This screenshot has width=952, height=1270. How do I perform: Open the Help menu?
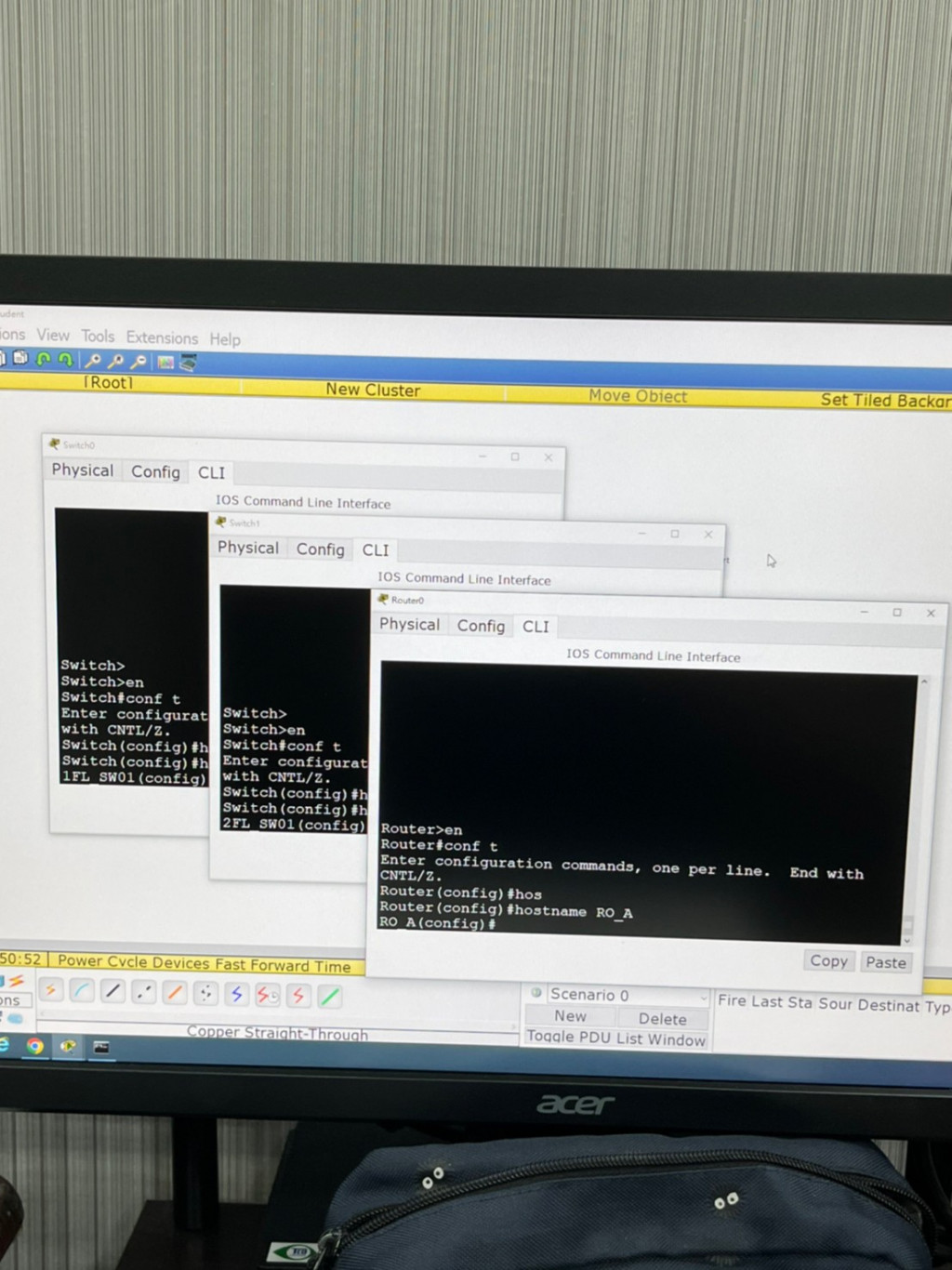225,339
